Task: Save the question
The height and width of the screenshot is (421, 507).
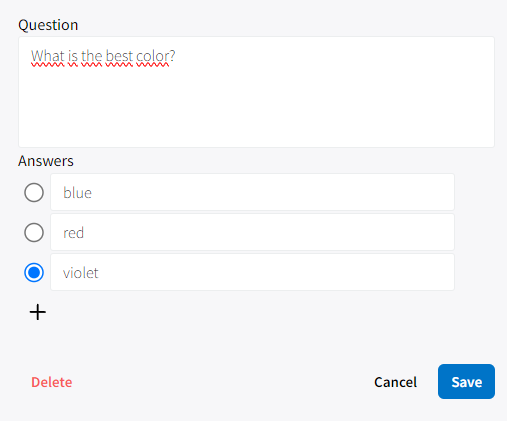Action: pos(466,381)
